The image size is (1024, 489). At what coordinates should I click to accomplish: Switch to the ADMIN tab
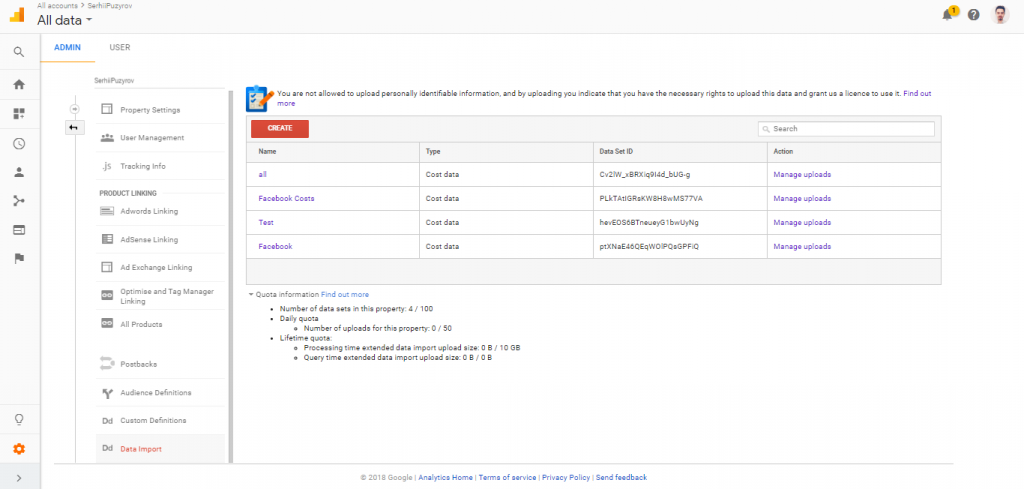[x=68, y=48]
